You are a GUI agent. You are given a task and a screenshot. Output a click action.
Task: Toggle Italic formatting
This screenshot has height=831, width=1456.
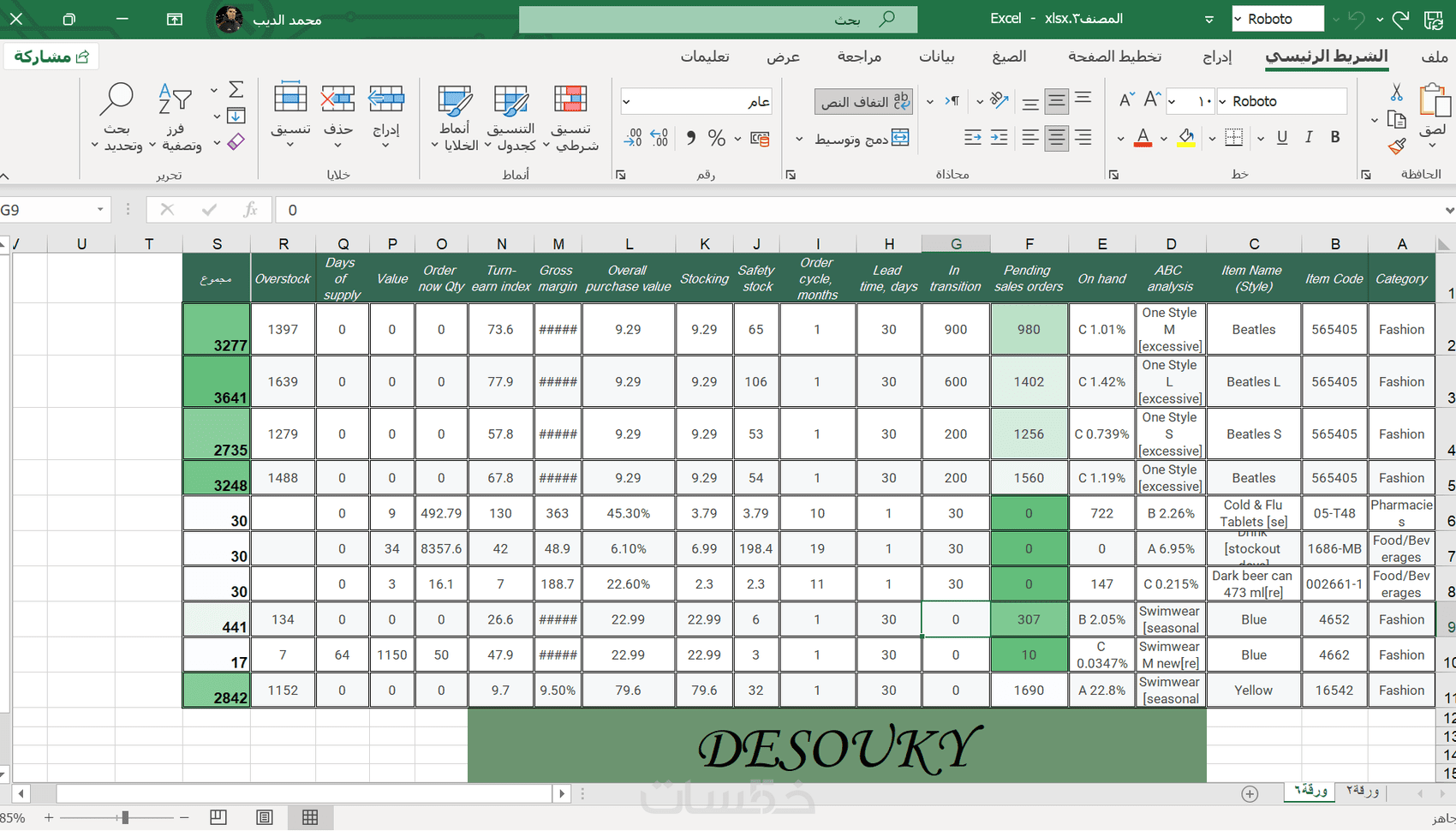[x=1309, y=137]
